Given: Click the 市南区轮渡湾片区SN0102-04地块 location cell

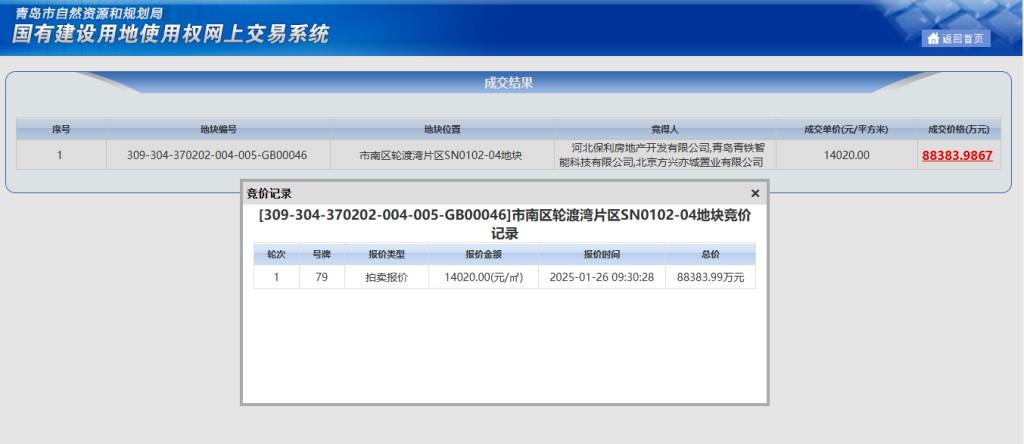Looking at the screenshot, I should 442,155.
